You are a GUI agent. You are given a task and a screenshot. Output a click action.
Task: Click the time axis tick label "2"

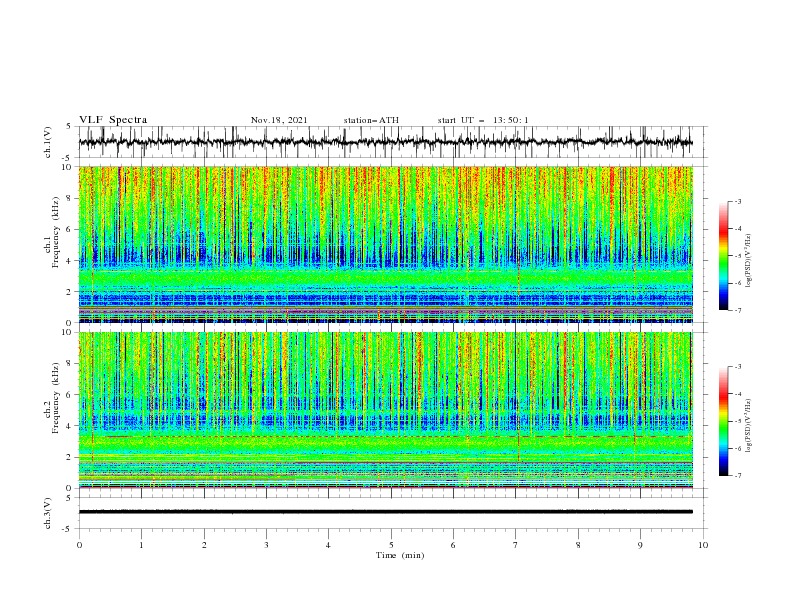coord(204,545)
